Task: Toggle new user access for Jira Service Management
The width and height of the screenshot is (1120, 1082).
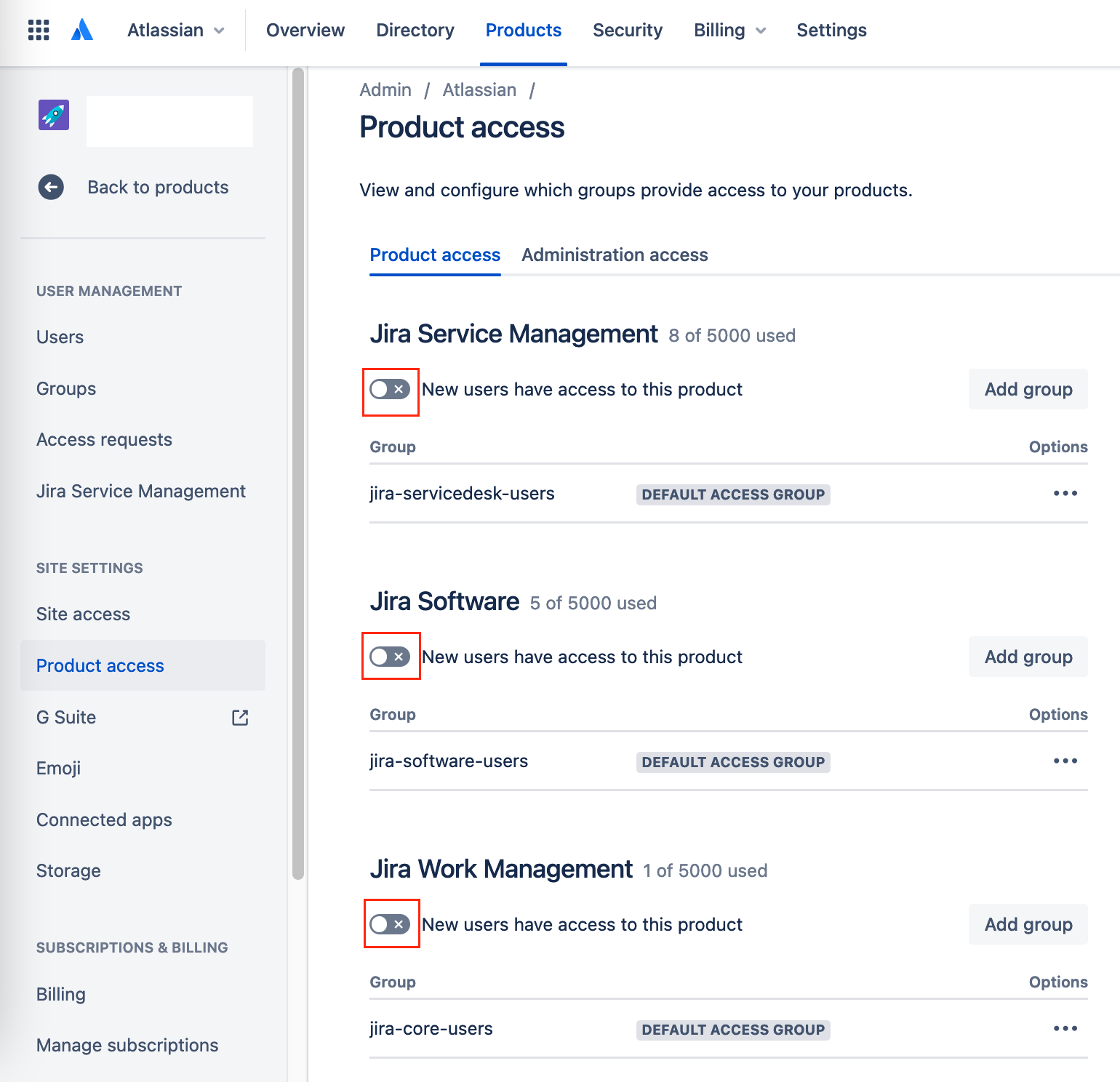Action: (390, 390)
